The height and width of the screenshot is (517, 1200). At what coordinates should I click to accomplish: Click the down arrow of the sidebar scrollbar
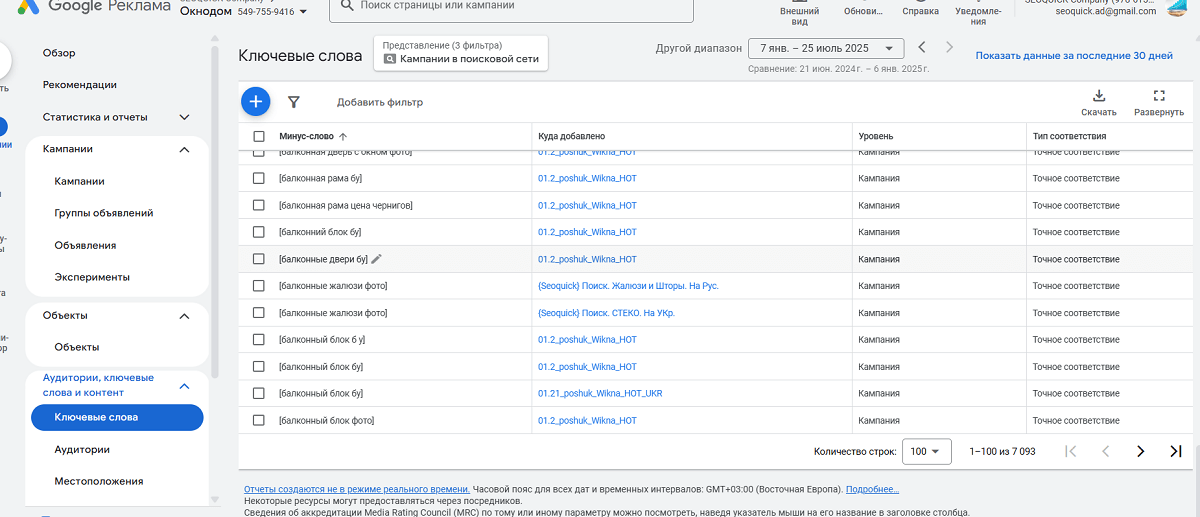tap(215, 498)
